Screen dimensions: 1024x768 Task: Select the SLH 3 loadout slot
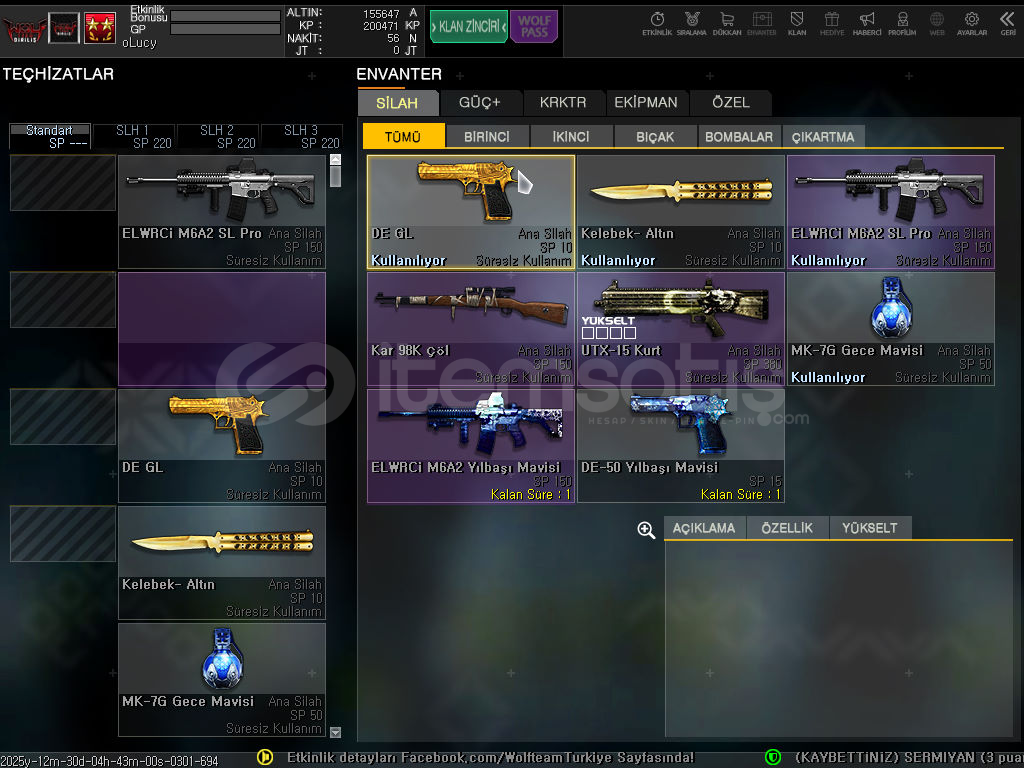point(302,136)
